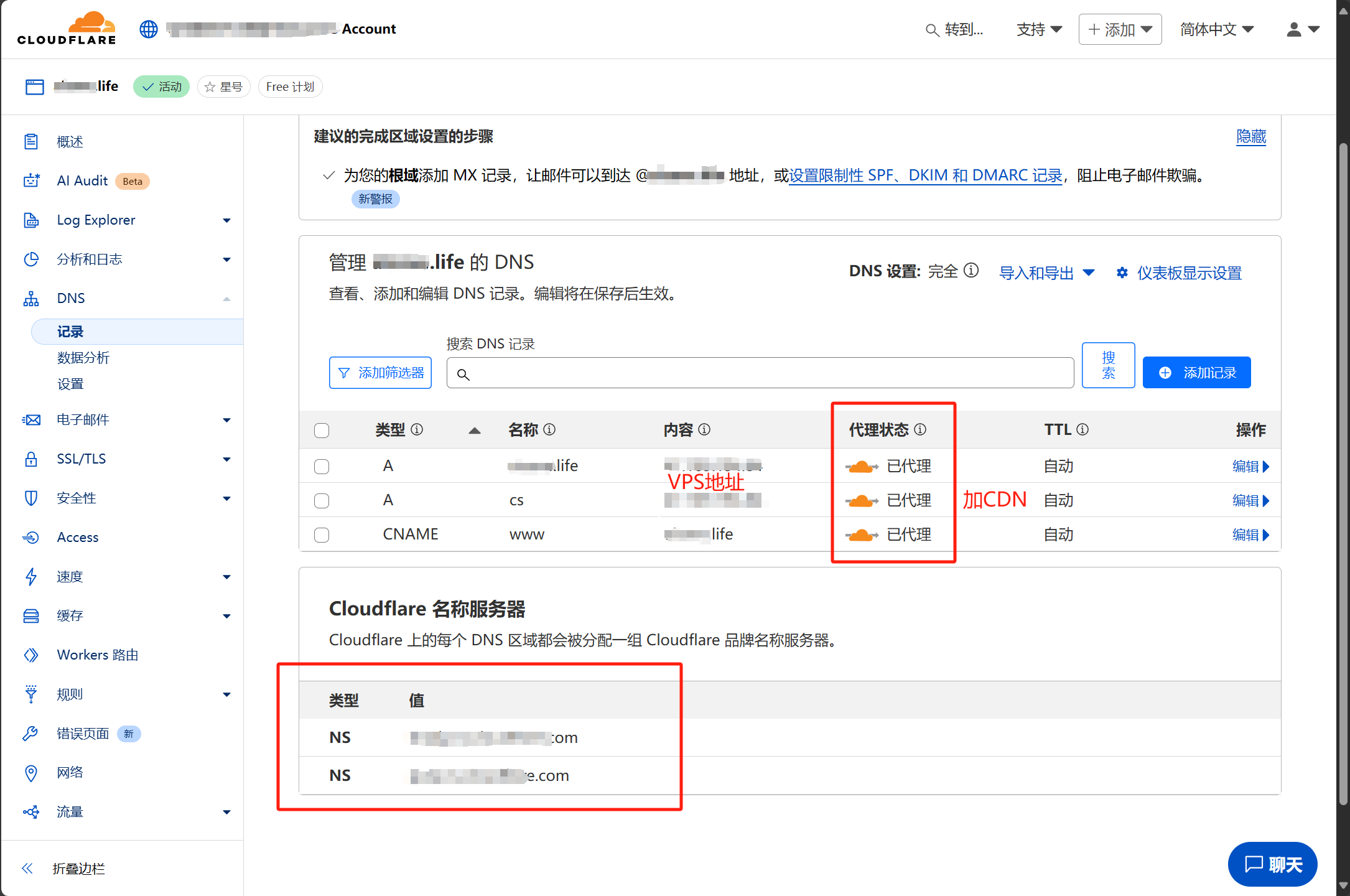Click the email envelope icon
The width and height of the screenshot is (1350, 896).
pos(31,420)
